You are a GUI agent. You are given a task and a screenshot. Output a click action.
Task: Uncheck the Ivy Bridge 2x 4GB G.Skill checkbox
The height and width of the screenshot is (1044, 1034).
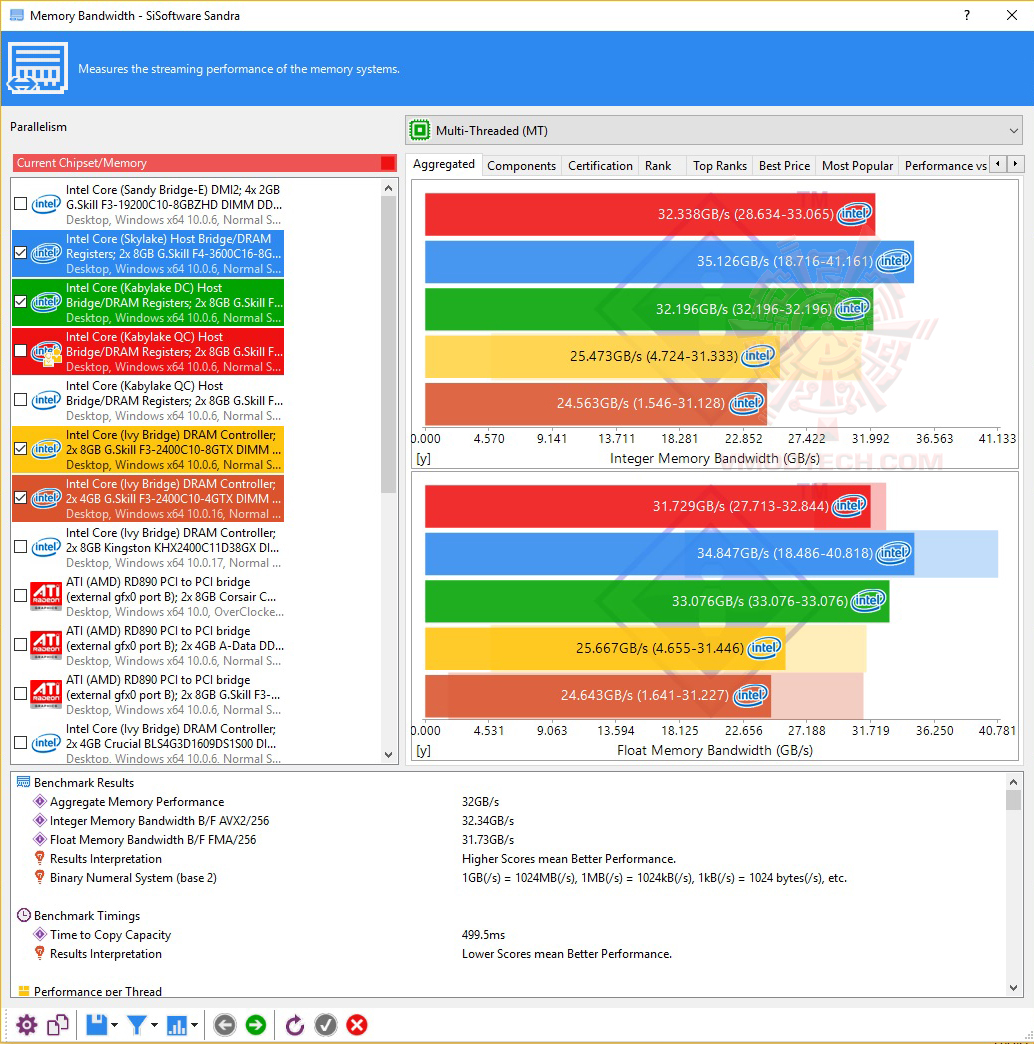tap(21, 498)
